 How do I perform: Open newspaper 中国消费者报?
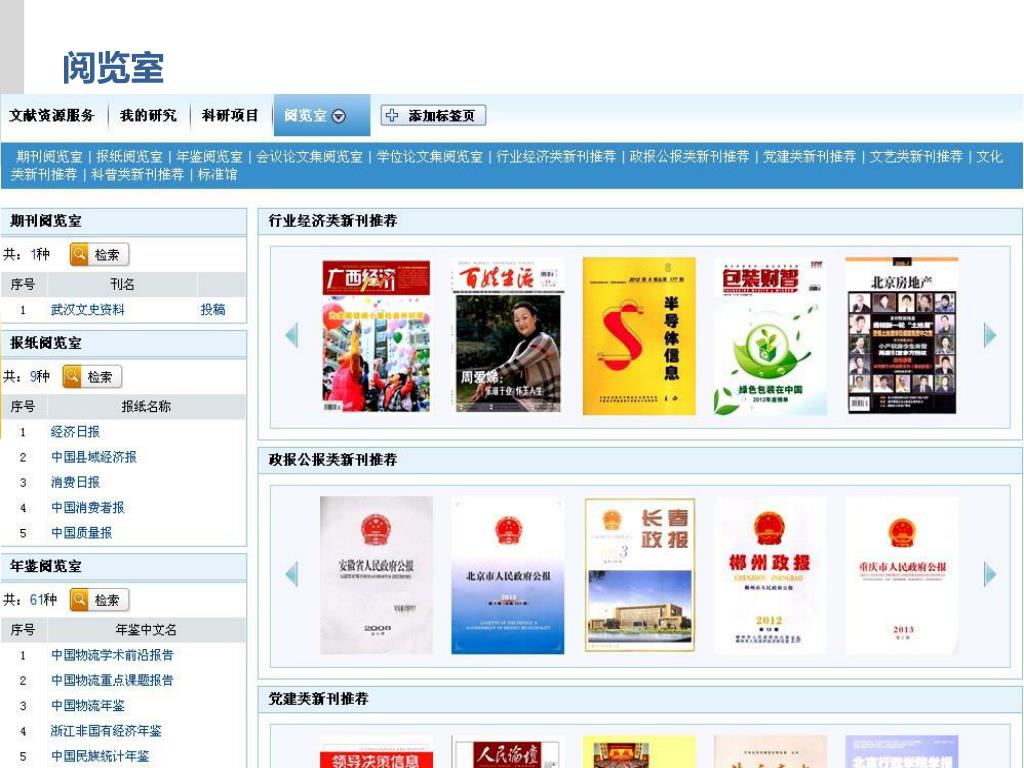click(x=88, y=507)
